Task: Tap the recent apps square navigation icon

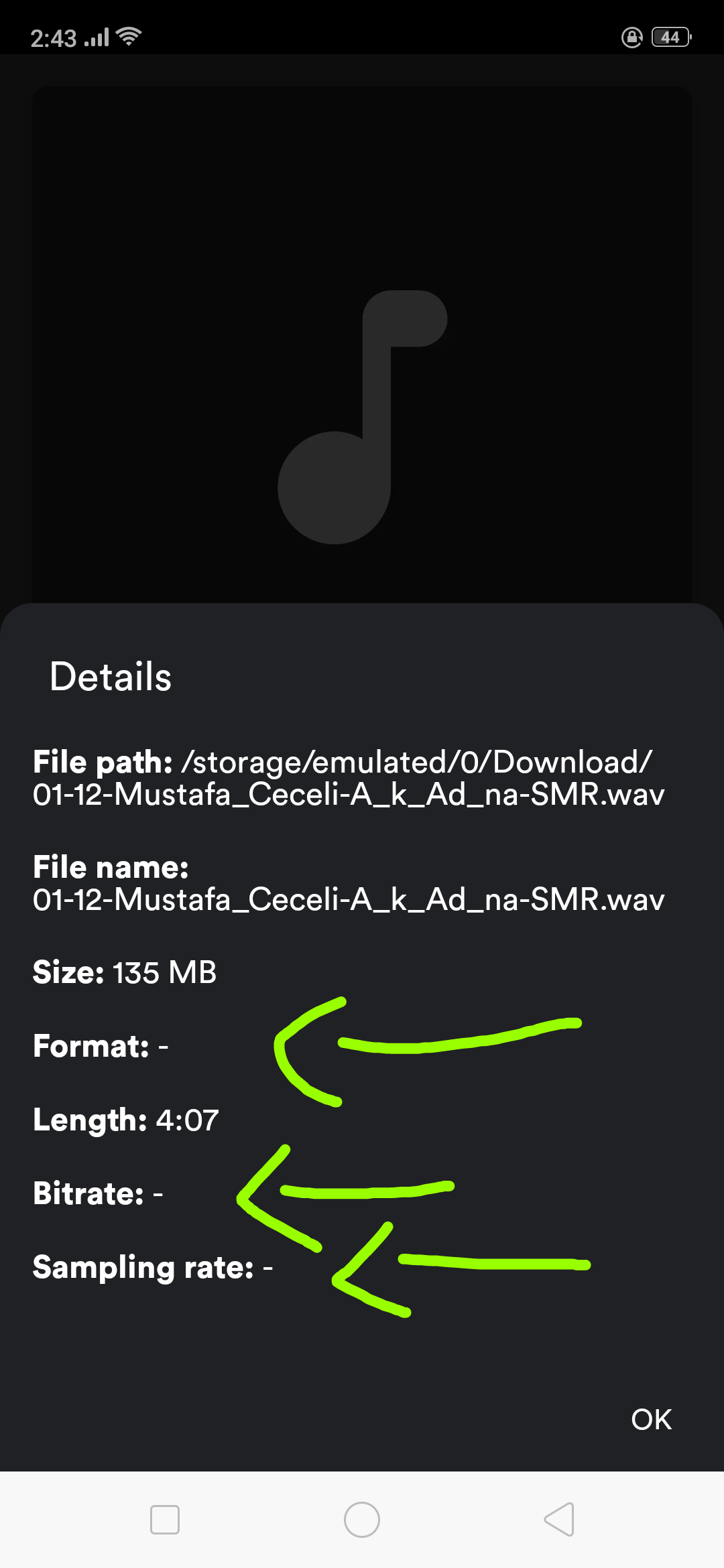Action: pos(166,1520)
